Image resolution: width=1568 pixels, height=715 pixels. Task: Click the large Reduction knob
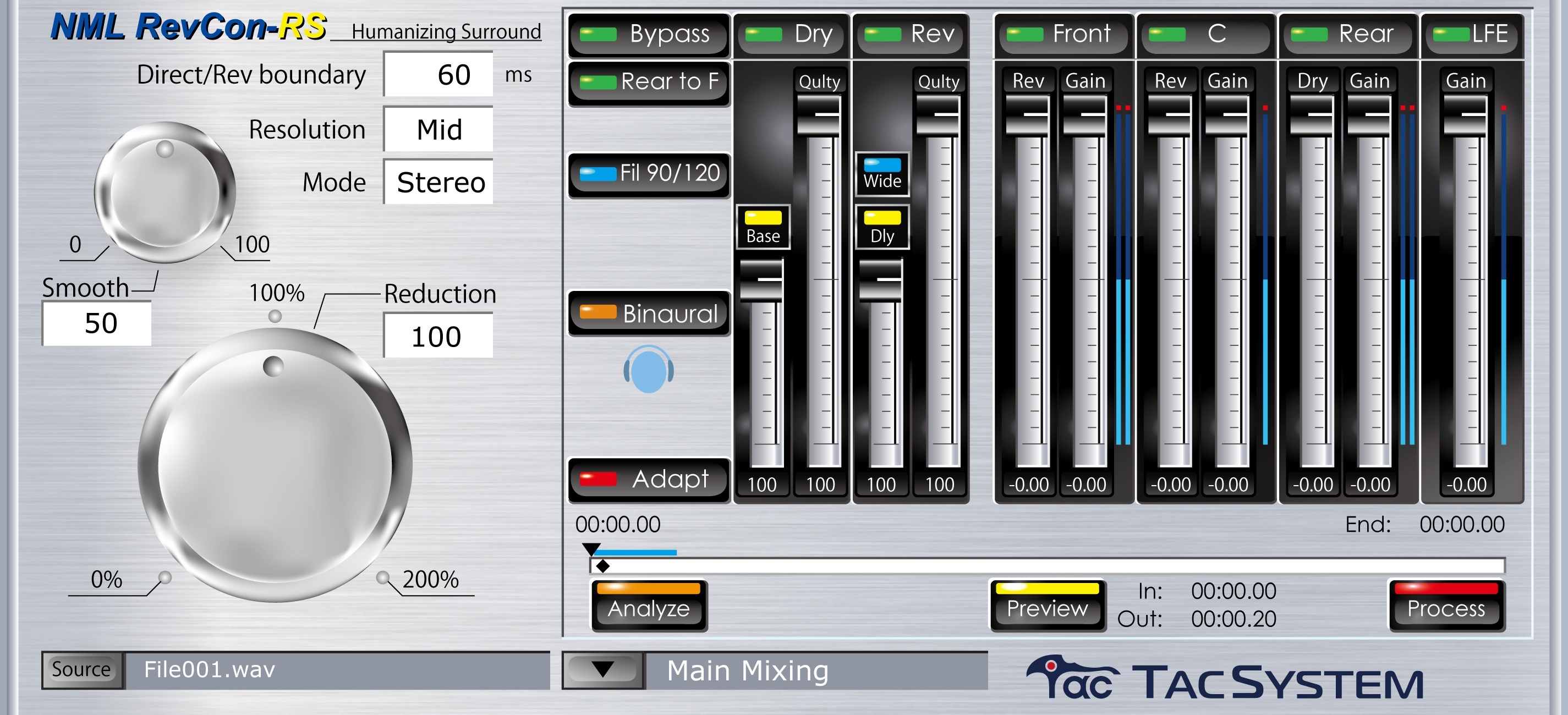pos(275,465)
